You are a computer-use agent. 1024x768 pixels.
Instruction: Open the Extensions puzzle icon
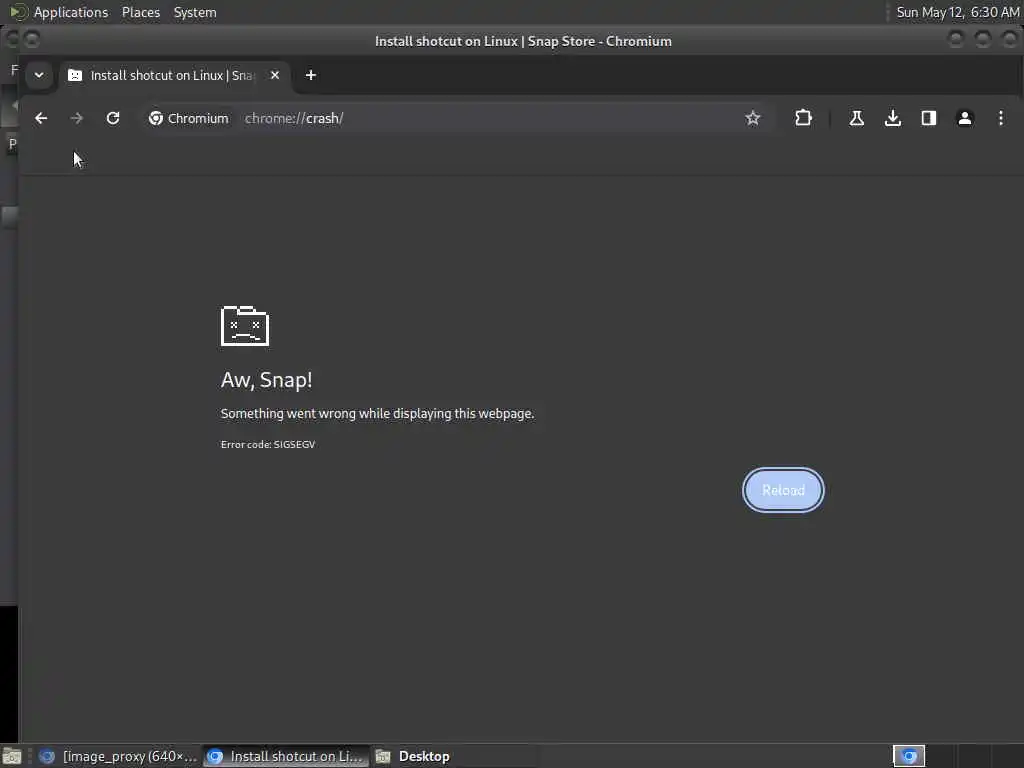tap(803, 118)
